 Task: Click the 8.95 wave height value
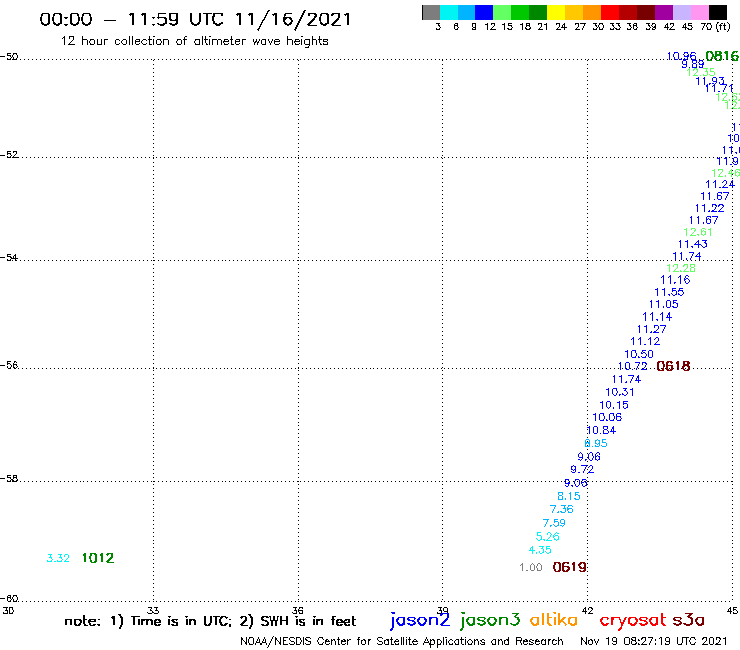(596, 443)
